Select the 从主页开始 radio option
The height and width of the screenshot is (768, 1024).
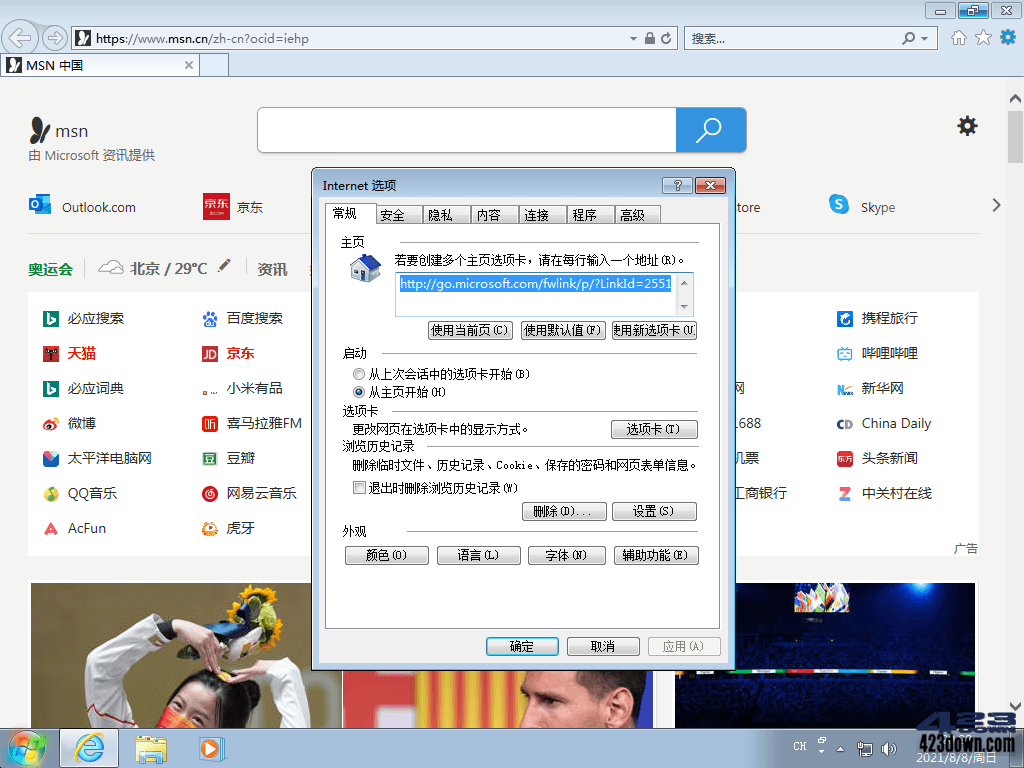click(x=358, y=391)
